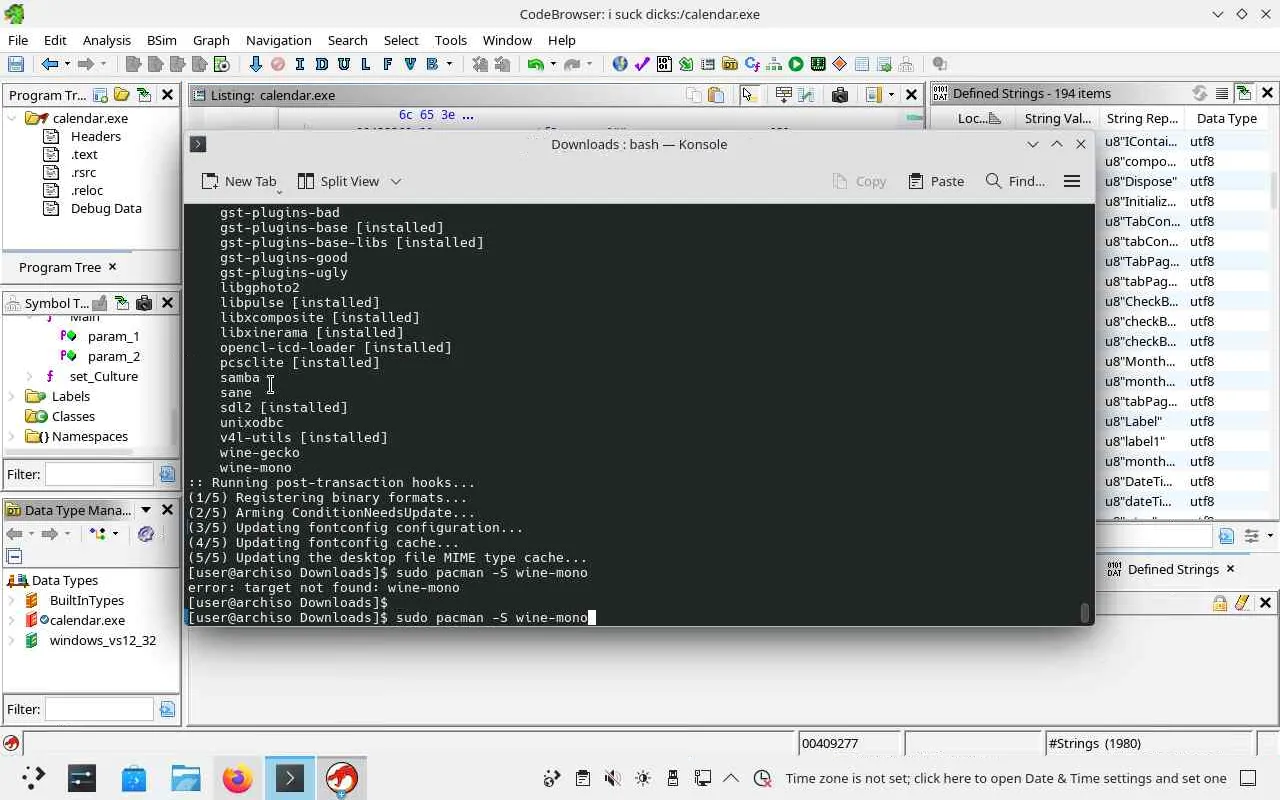Open Dolphin file manager from the taskbar
The image size is (1280, 800).
click(186, 778)
